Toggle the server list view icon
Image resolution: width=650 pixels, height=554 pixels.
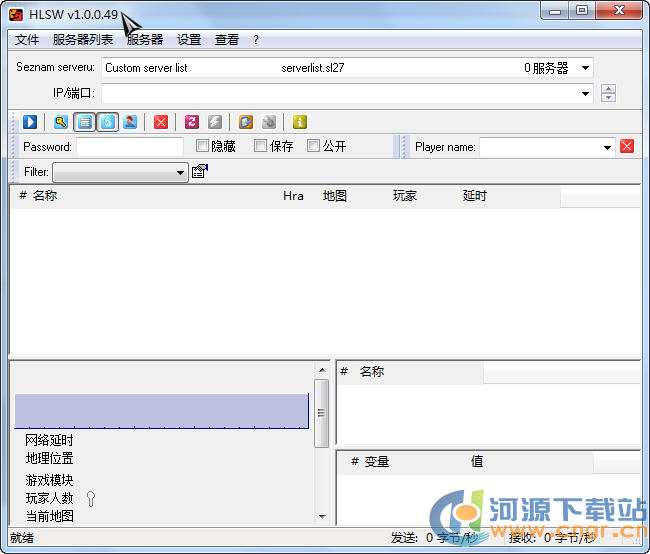coord(85,122)
